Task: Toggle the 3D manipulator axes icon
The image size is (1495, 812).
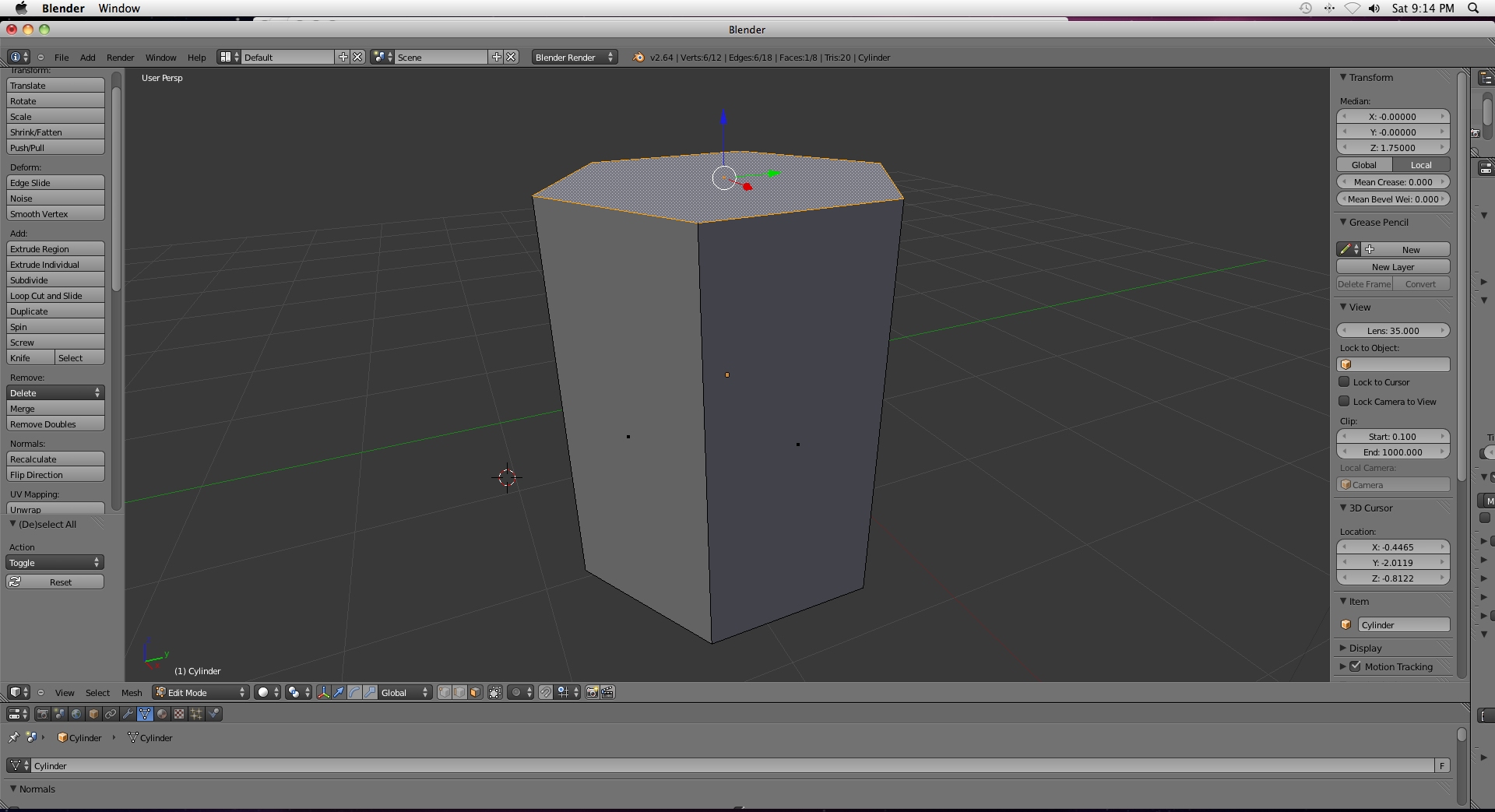Action: coord(324,692)
